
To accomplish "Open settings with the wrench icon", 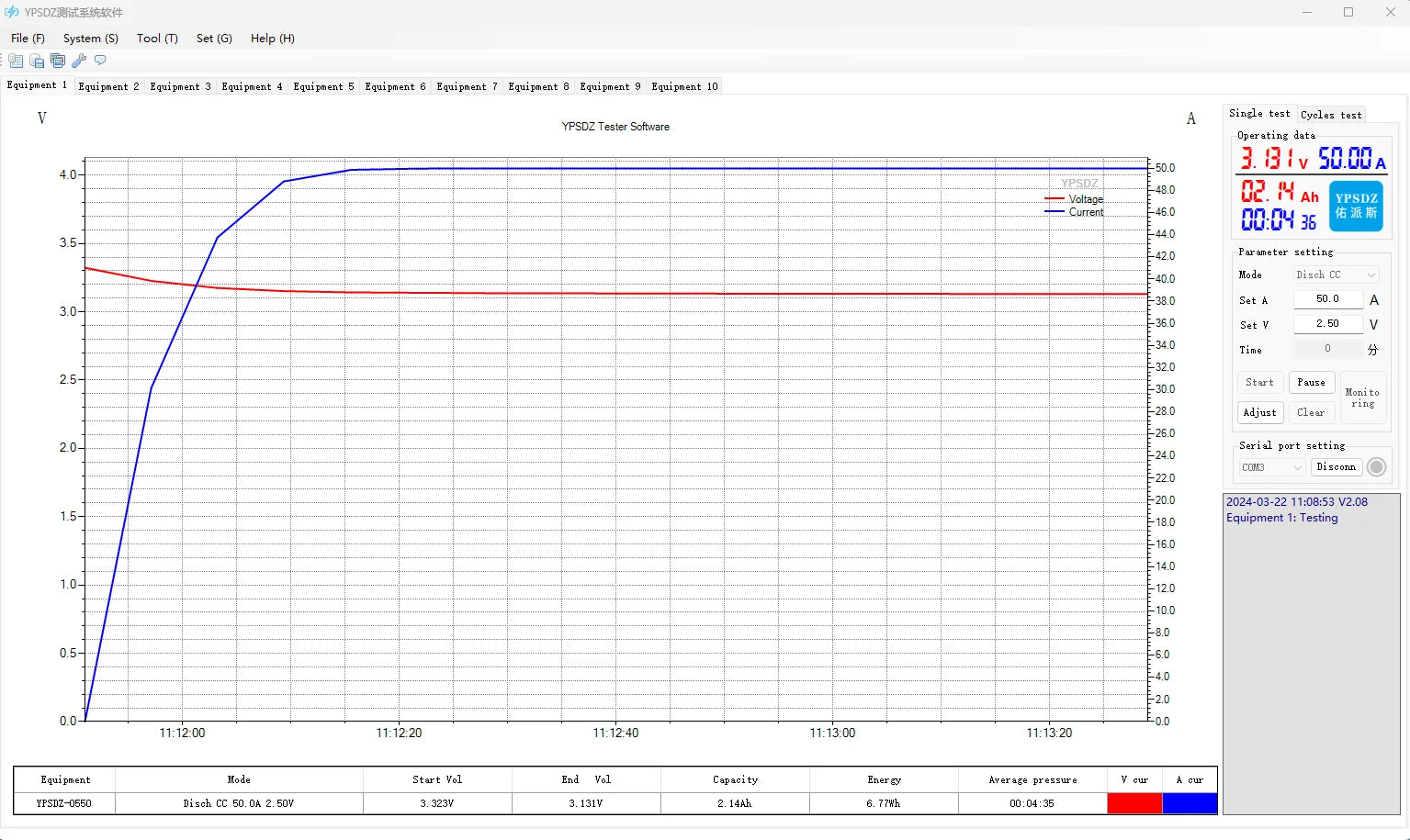I will click(79, 61).
